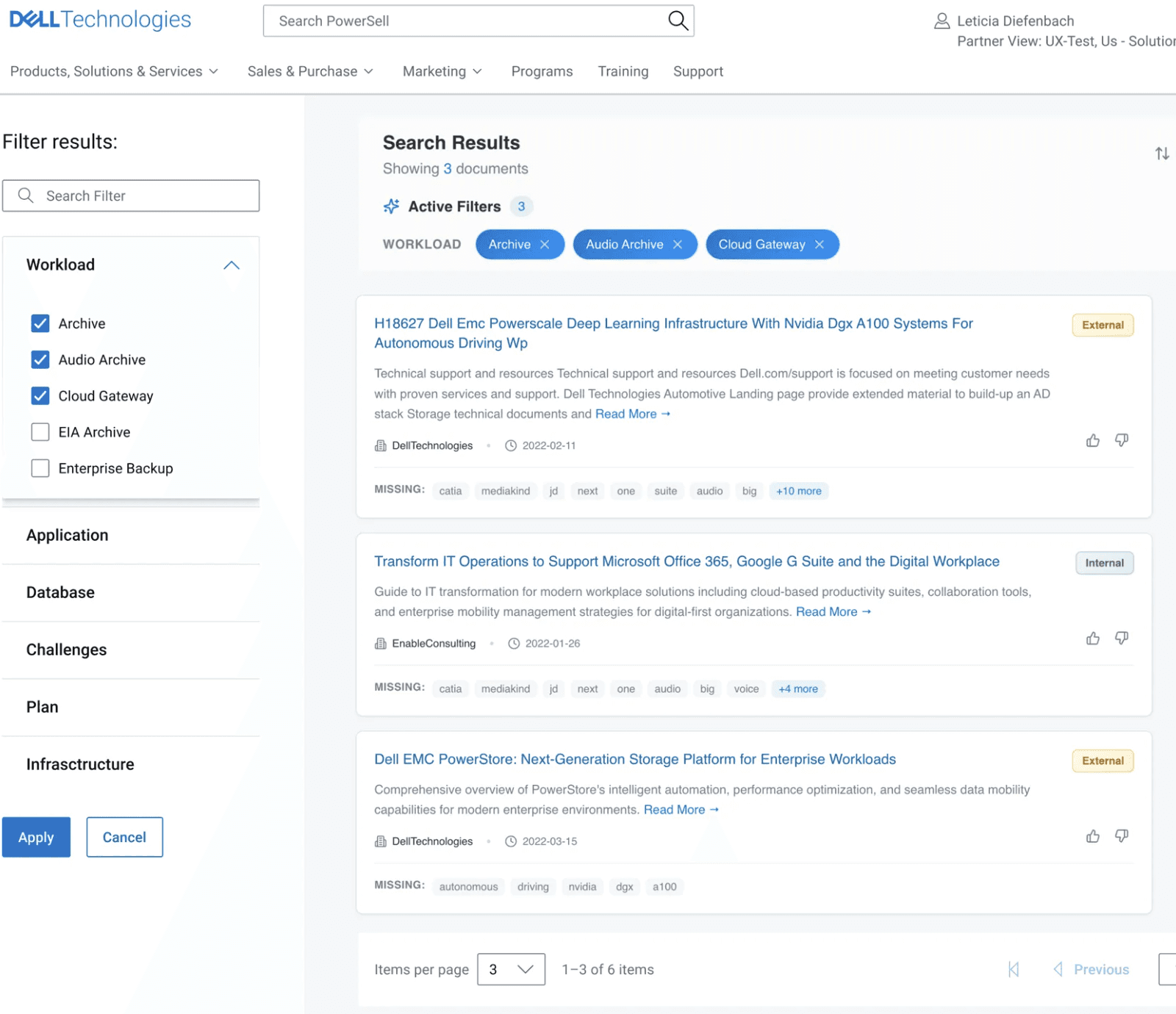Click the 'dgx' missing keyword tag
Image resolution: width=1176 pixels, height=1014 pixels.
625,886
